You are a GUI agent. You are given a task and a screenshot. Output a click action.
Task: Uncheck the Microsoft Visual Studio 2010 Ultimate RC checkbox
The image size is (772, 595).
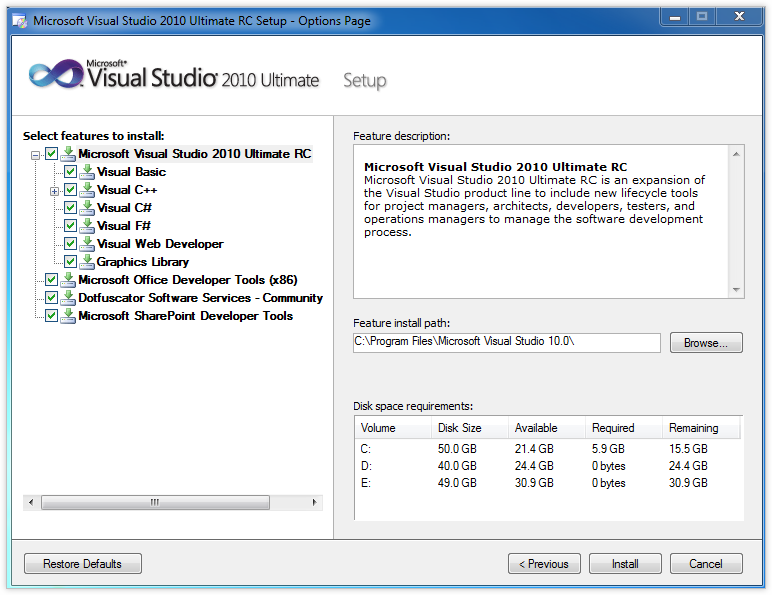52,154
